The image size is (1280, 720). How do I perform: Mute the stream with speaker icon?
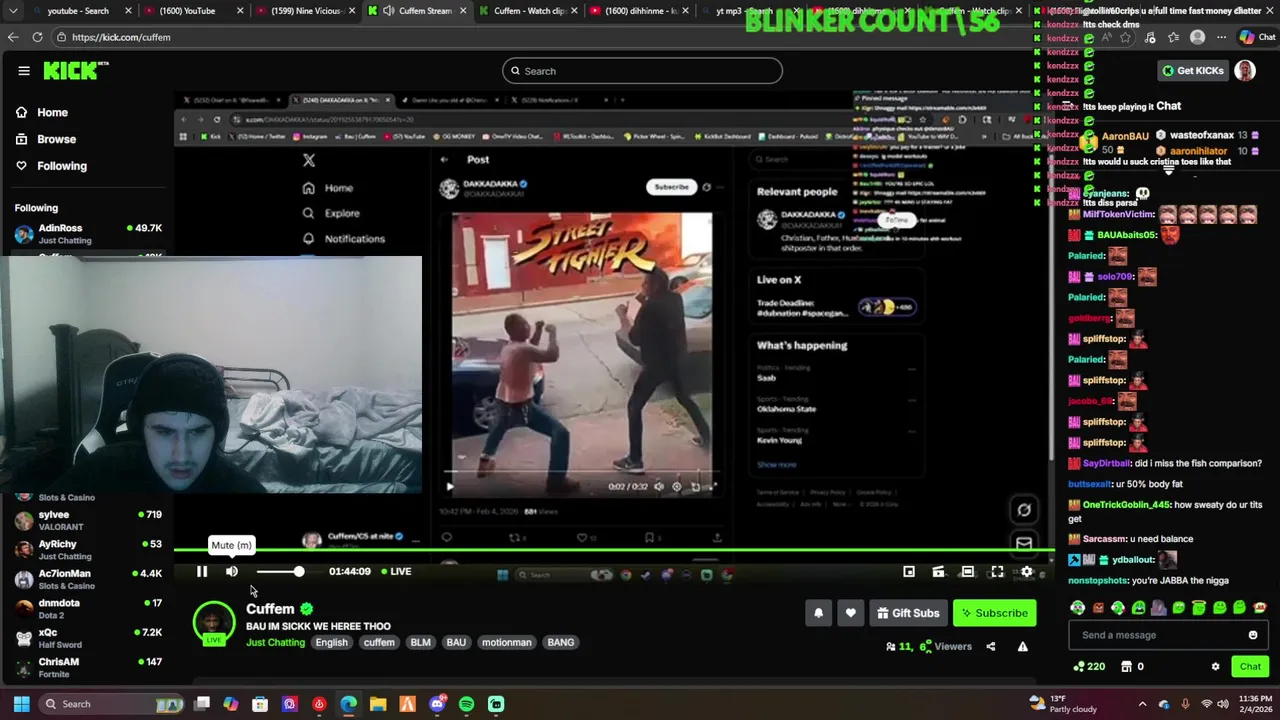click(232, 571)
